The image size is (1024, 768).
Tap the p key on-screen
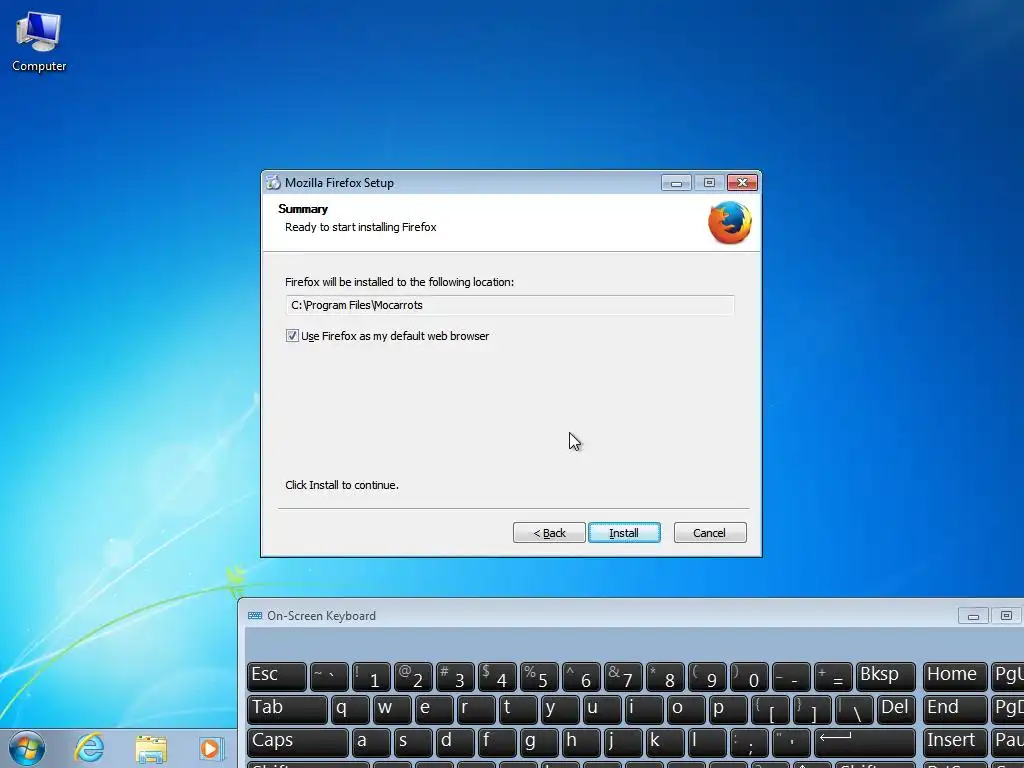coord(728,709)
